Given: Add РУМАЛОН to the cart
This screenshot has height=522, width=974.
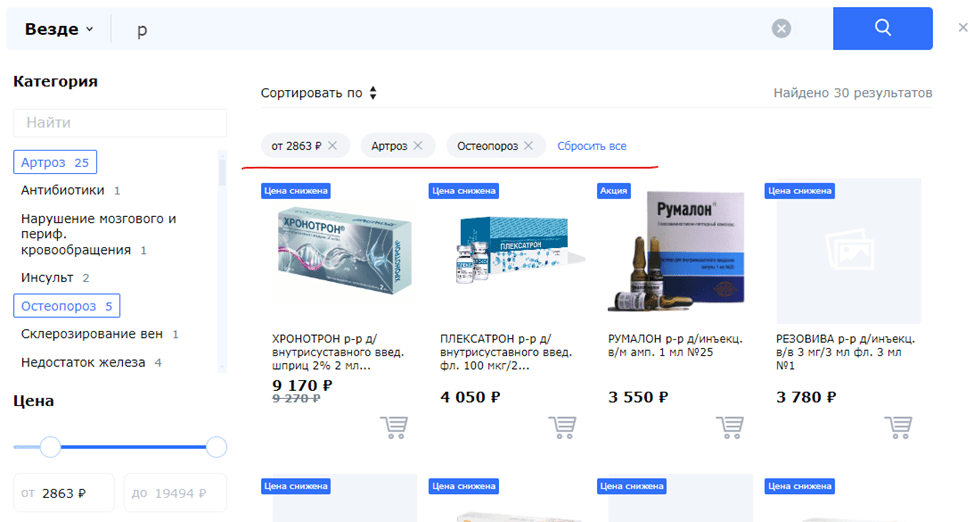Looking at the screenshot, I should pyautogui.click(x=730, y=428).
